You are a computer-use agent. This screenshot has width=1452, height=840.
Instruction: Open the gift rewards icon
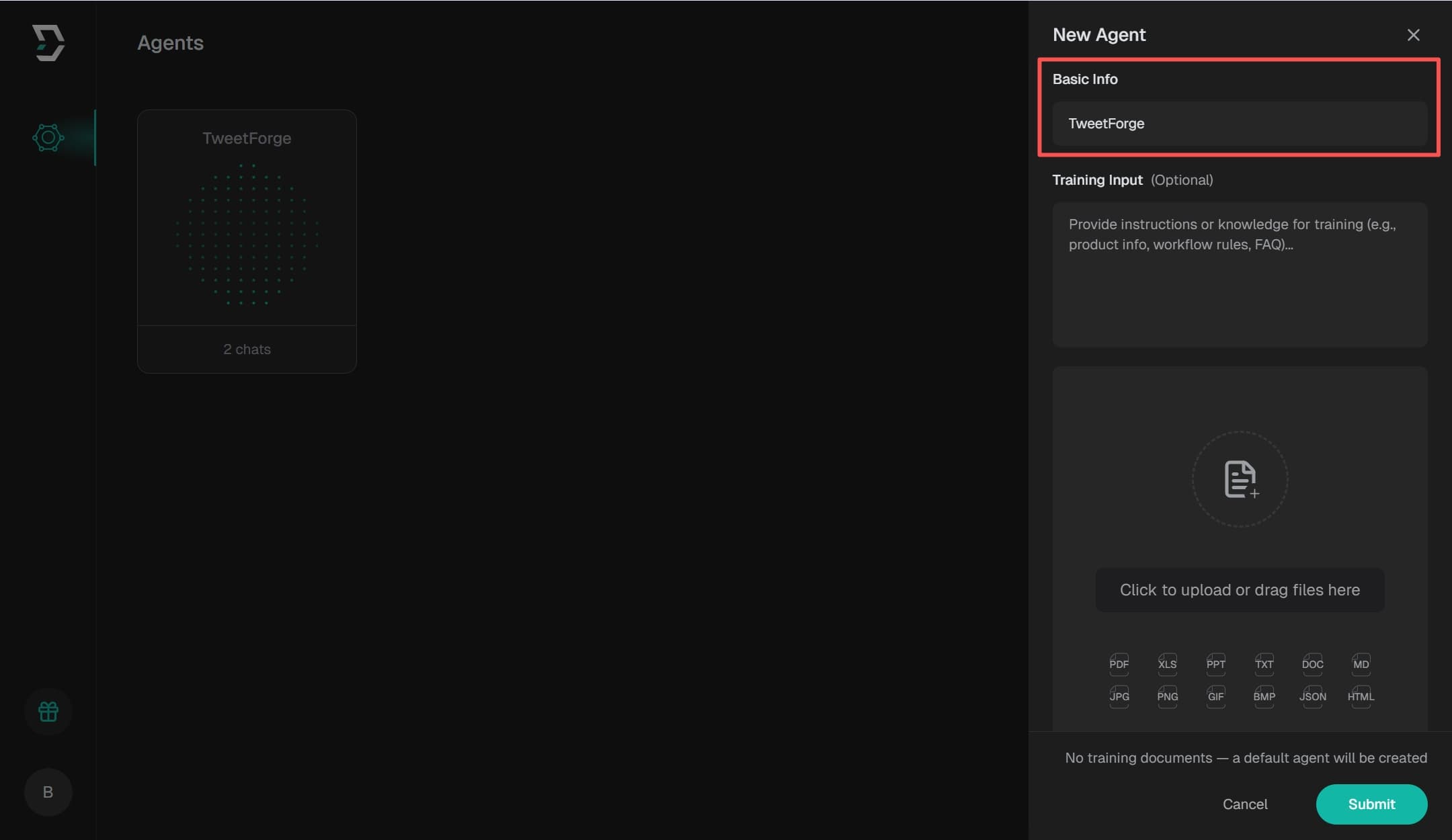[x=48, y=711]
